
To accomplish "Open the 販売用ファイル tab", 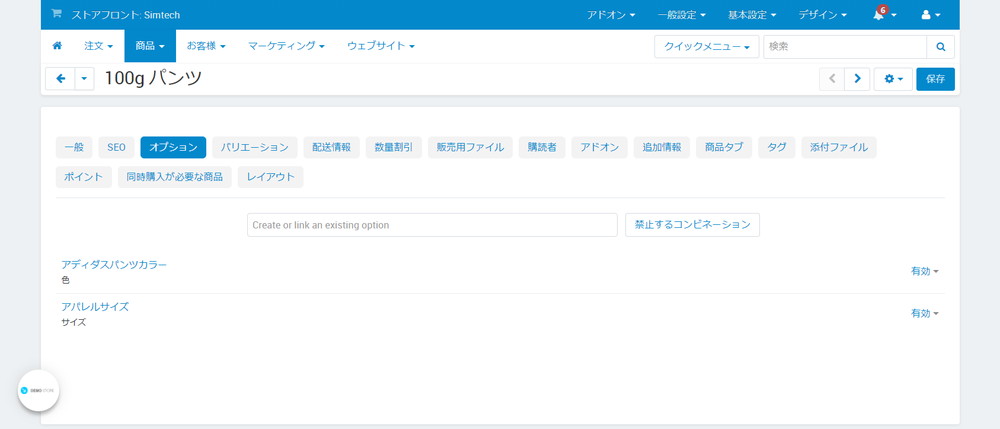I will coord(470,147).
